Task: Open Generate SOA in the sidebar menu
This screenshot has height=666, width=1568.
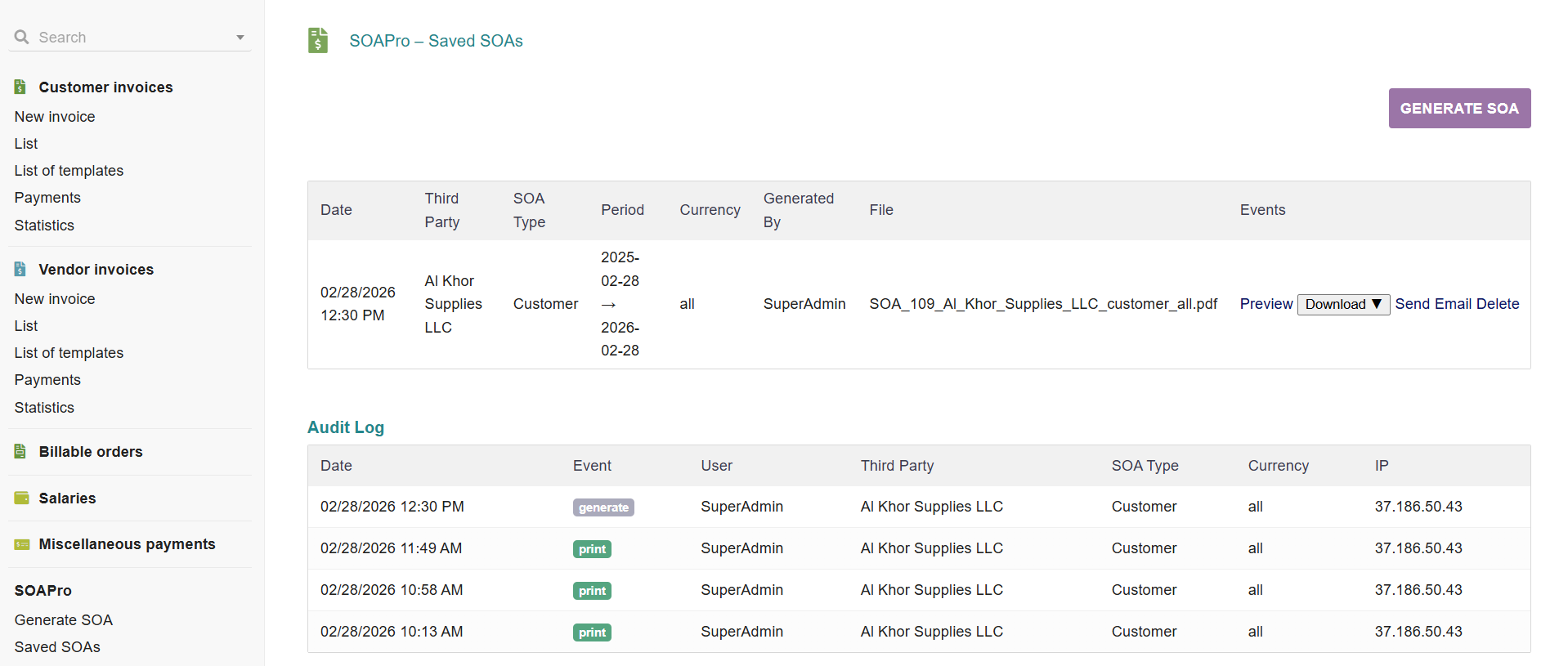Action: pyautogui.click(x=64, y=619)
